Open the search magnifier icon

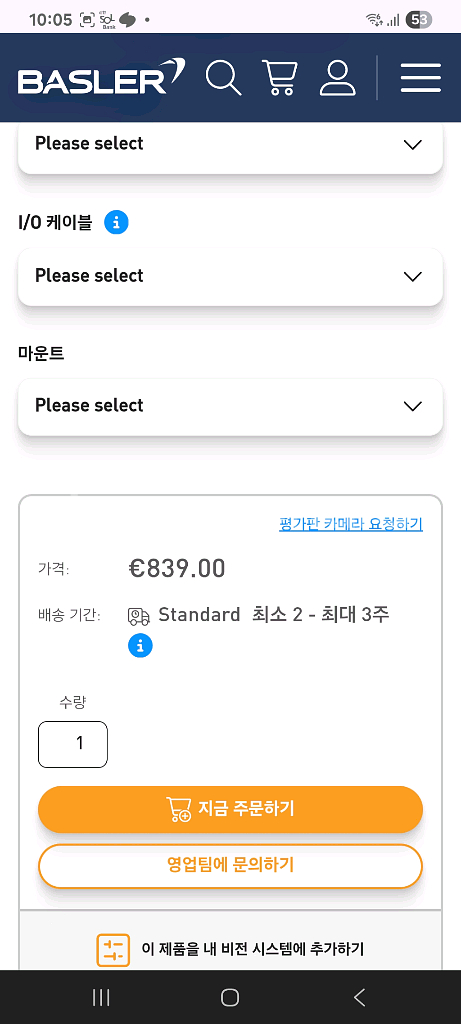pyautogui.click(x=223, y=77)
